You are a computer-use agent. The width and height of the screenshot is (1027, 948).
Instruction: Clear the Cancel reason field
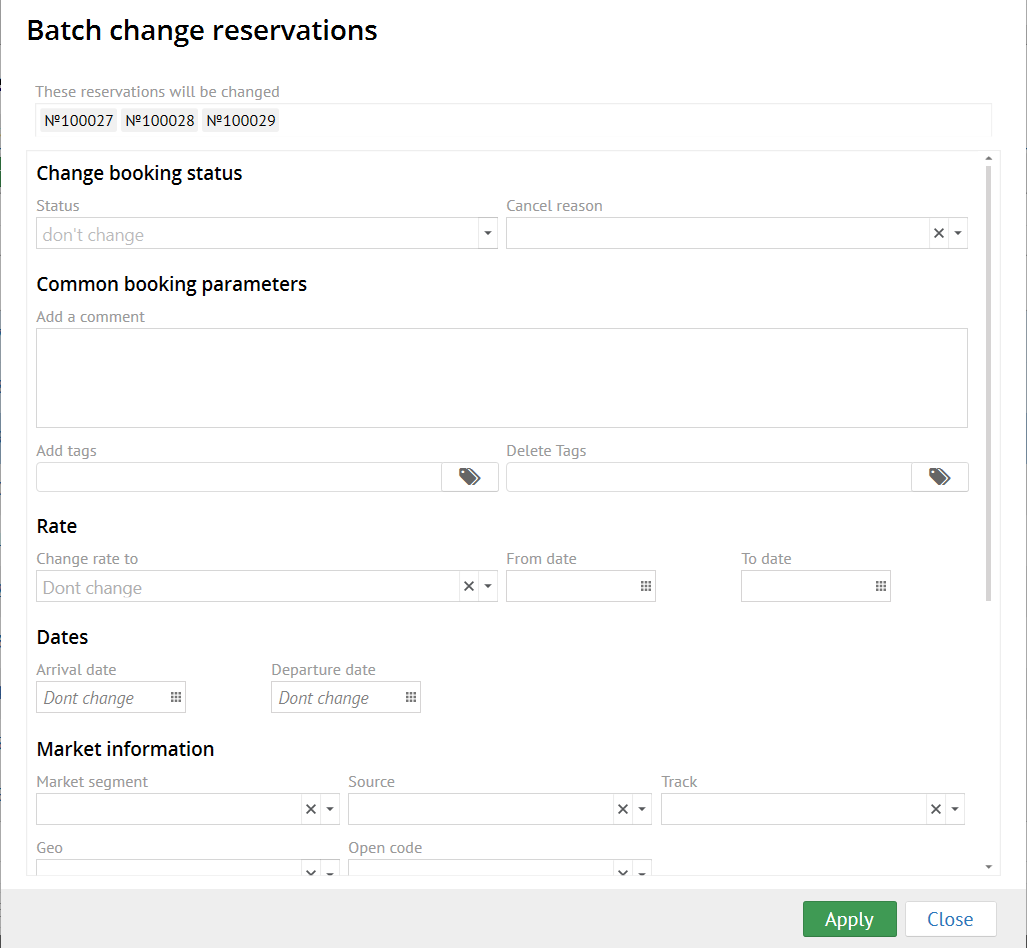pos(938,233)
